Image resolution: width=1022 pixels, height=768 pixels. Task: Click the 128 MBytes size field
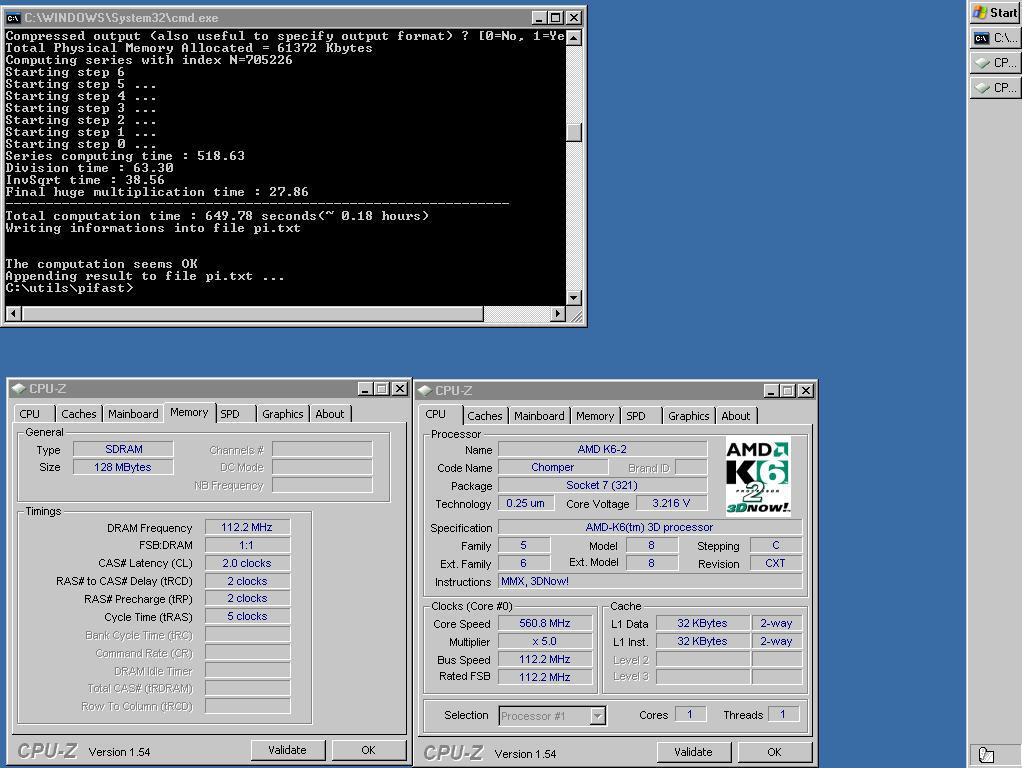point(123,467)
